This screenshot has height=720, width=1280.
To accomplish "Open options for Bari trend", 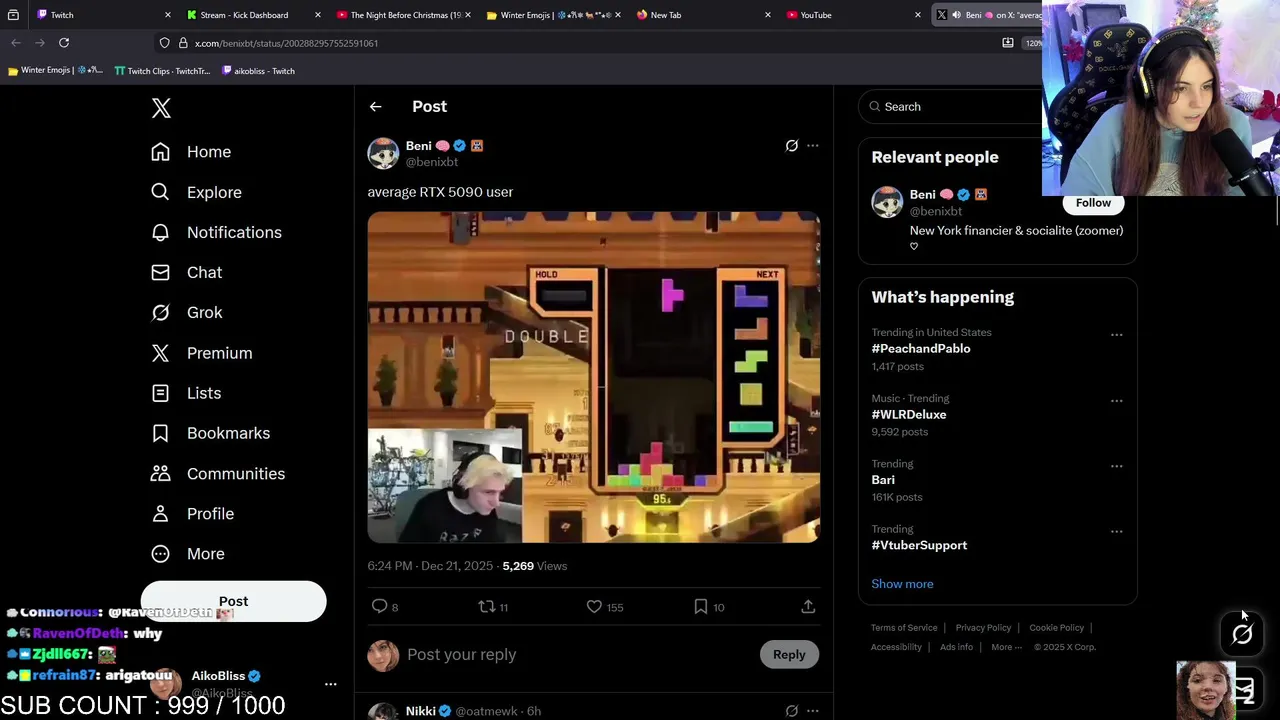I will (1116, 466).
